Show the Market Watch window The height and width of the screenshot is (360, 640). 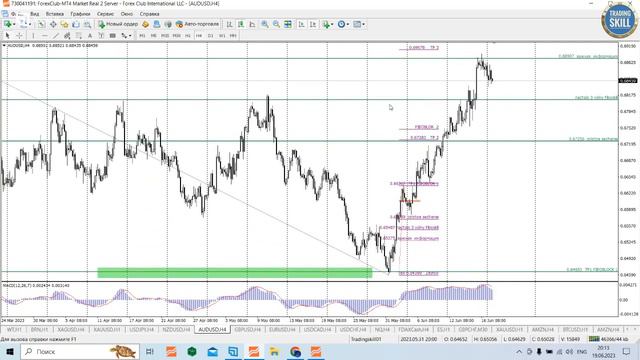coord(42,24)
